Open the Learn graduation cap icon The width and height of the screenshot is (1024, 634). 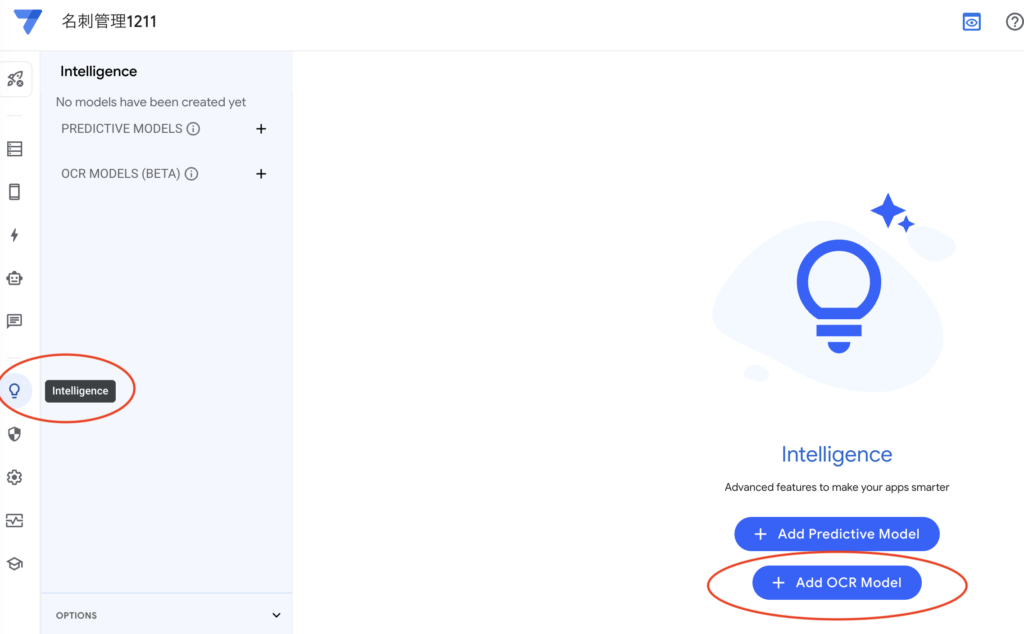[x=15, y=563]
